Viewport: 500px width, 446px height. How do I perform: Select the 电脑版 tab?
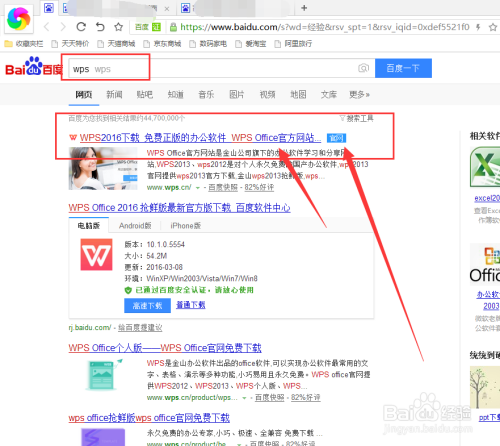pos(89,226)
